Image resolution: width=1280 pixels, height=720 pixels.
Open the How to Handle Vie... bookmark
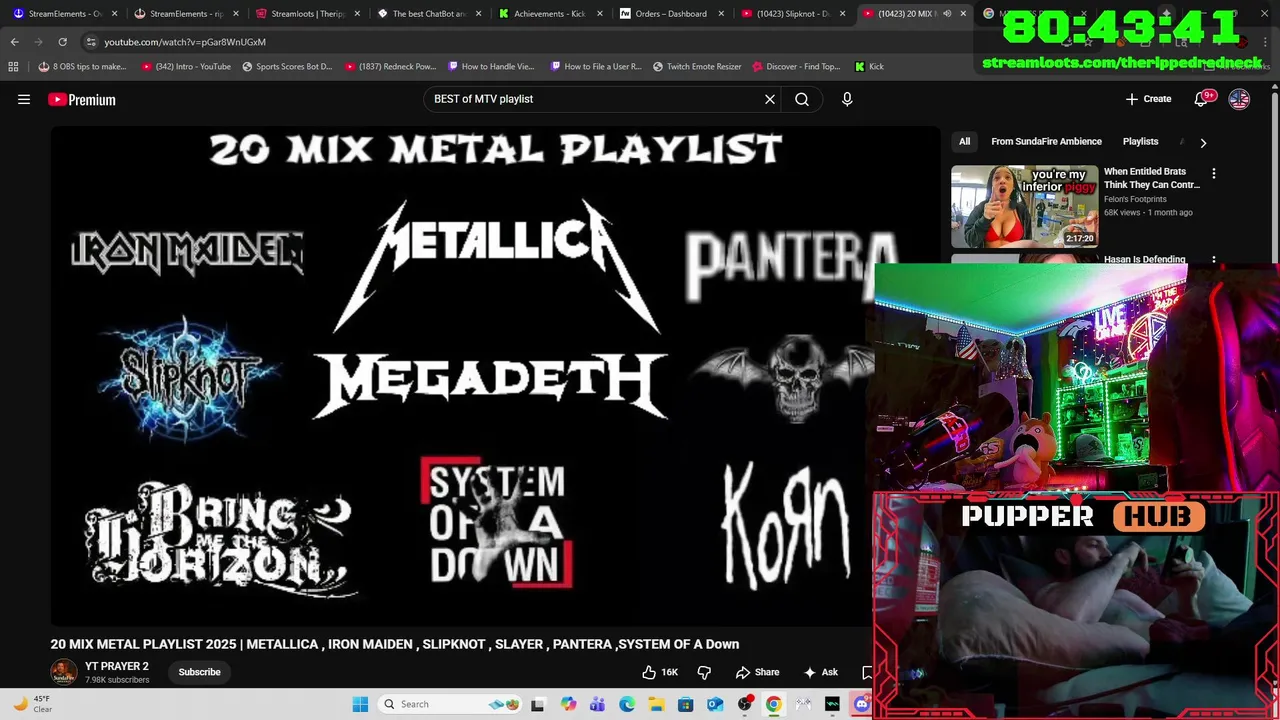coord(491,66)
